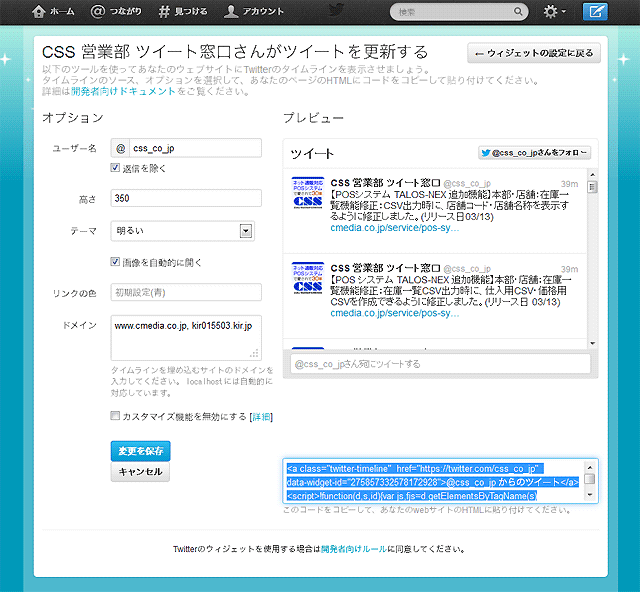Click the domain (ドメイン) text area
The image size is (640, 592).
tap(186, 338)
